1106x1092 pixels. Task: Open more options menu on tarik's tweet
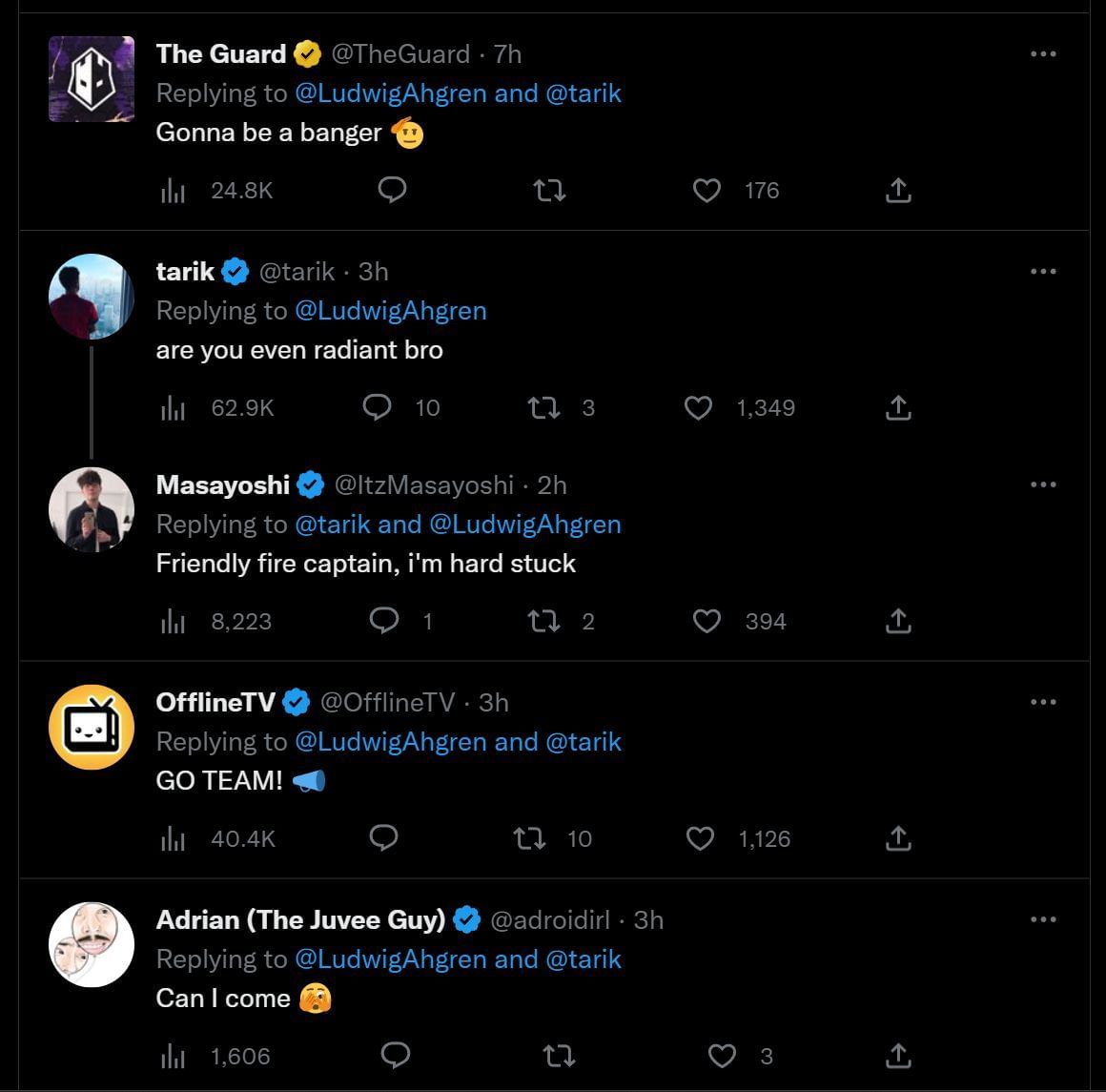[x=1043, y=272]
